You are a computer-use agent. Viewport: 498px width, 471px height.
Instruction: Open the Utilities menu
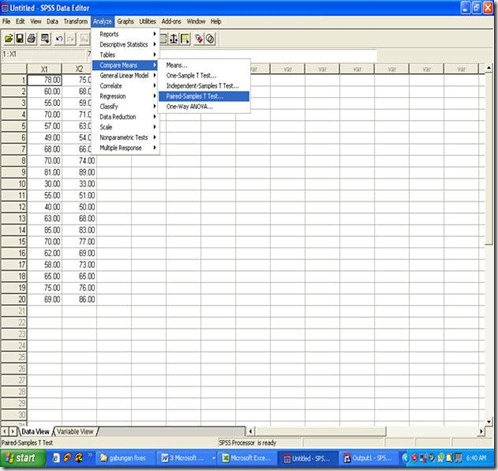(147, 22)
